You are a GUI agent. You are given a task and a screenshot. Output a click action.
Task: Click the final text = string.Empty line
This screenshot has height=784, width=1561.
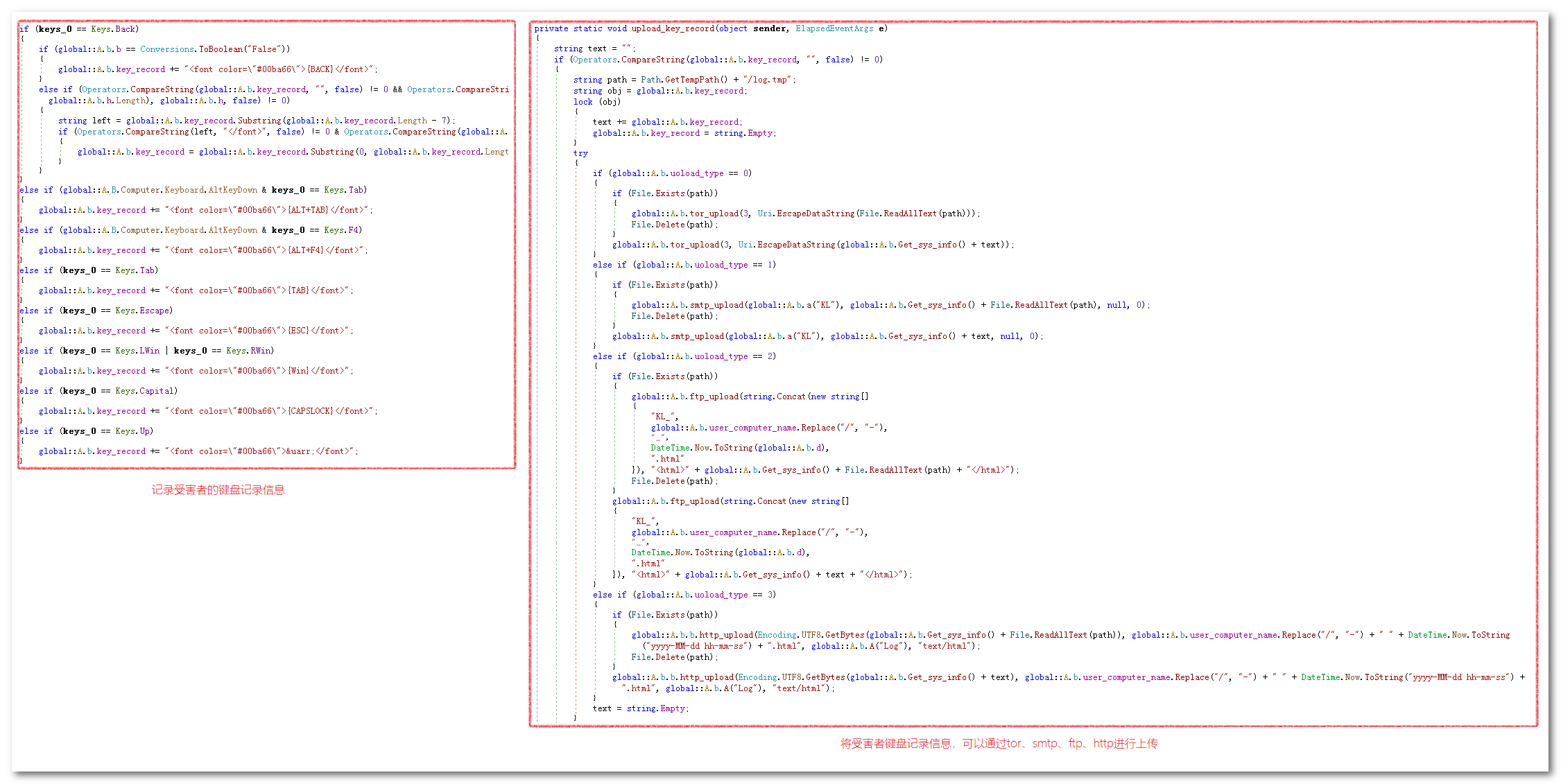640,708
